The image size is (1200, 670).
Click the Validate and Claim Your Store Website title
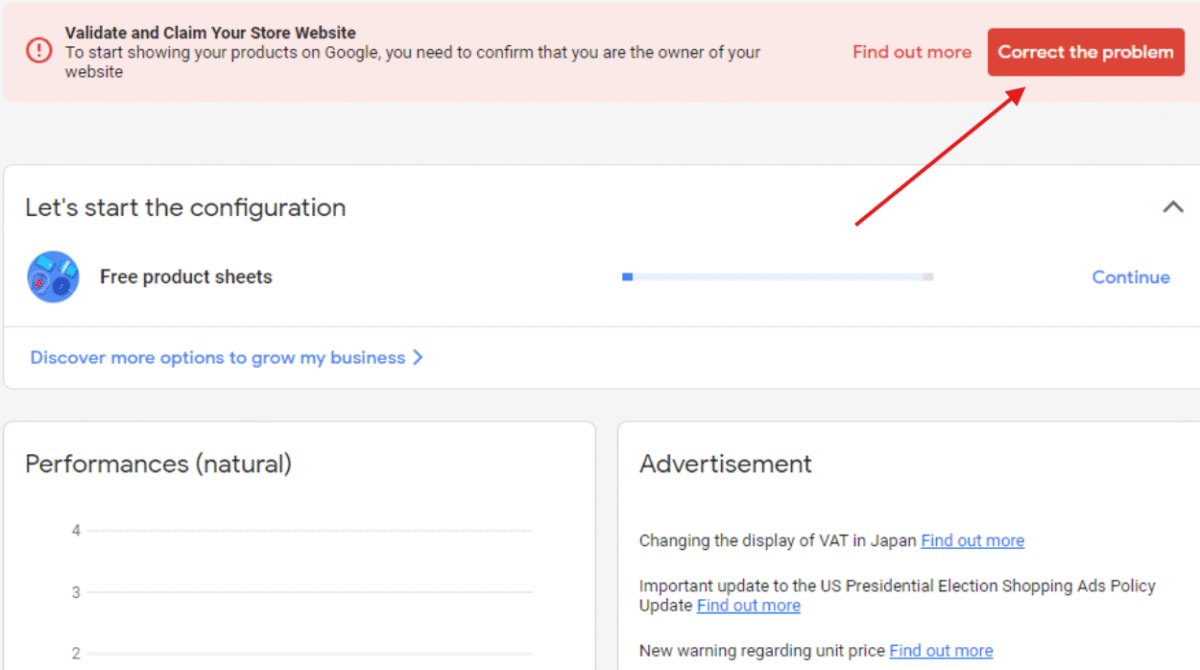[x=210, y=33]
